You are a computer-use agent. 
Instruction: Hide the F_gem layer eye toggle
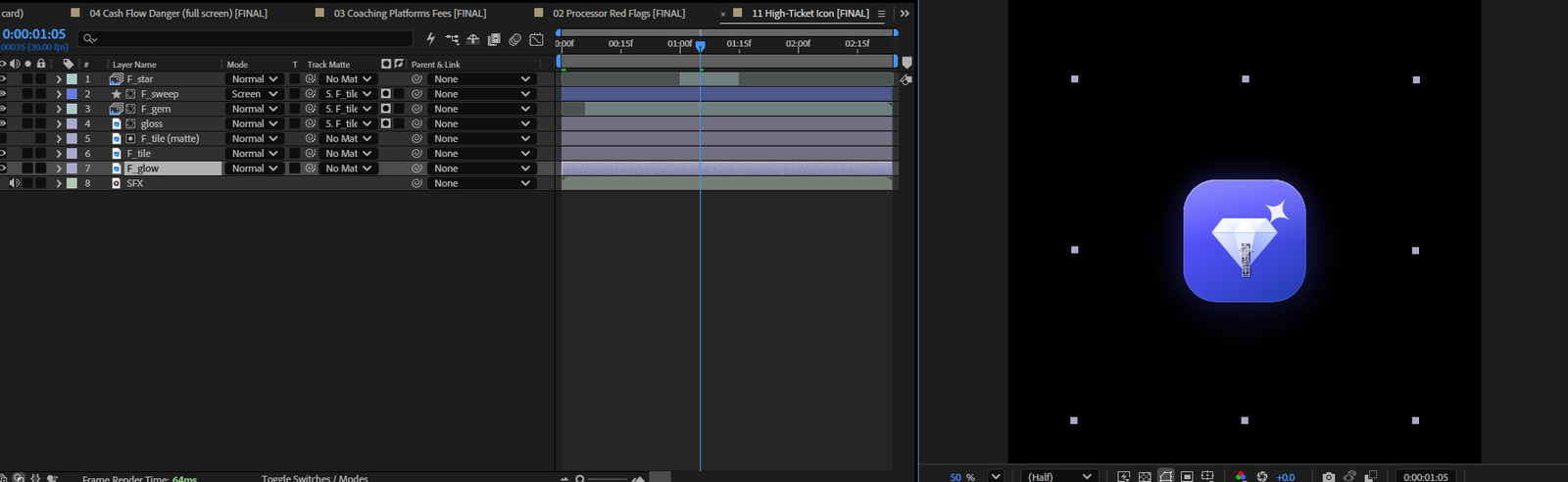point(4,109)
